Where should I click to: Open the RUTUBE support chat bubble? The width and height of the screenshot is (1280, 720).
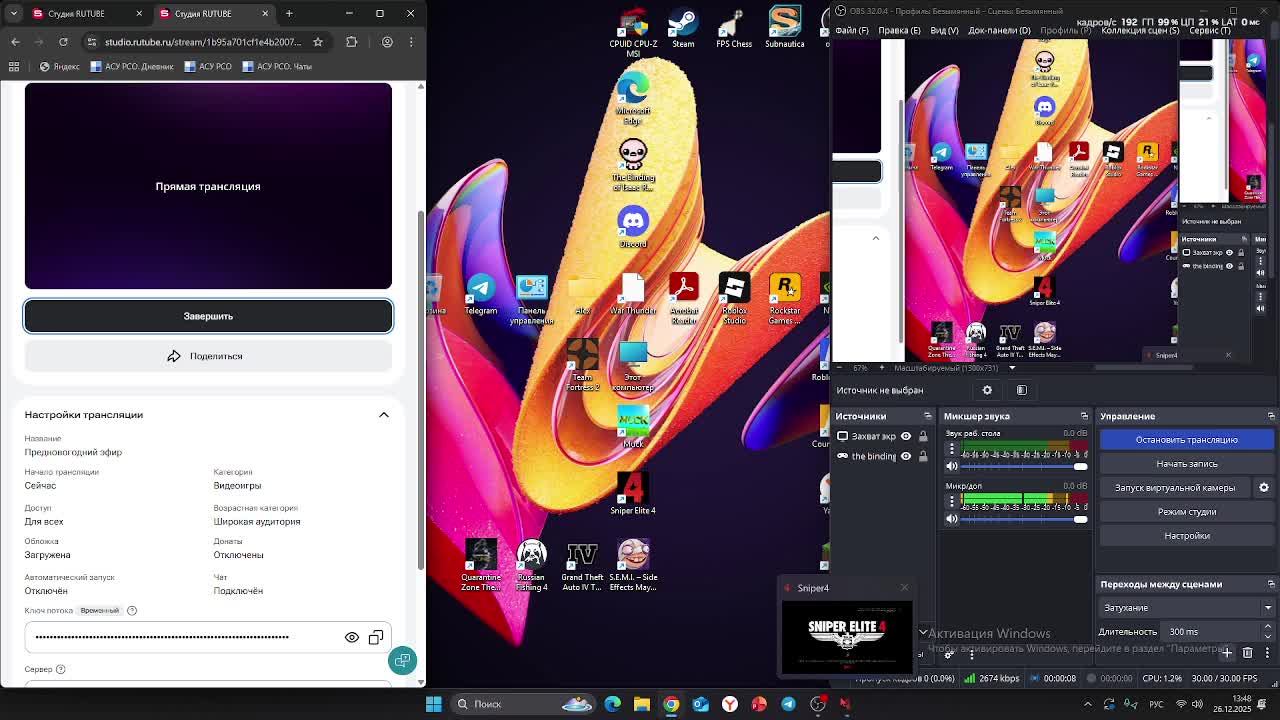(402, 660)
